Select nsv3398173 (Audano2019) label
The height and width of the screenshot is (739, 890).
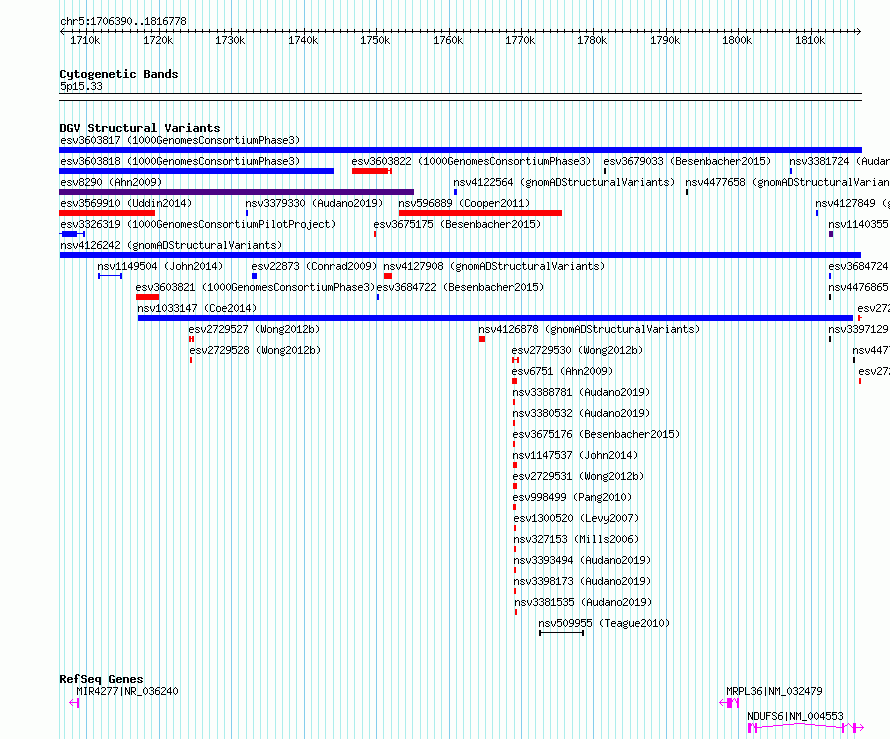click(x=582, y=581)
